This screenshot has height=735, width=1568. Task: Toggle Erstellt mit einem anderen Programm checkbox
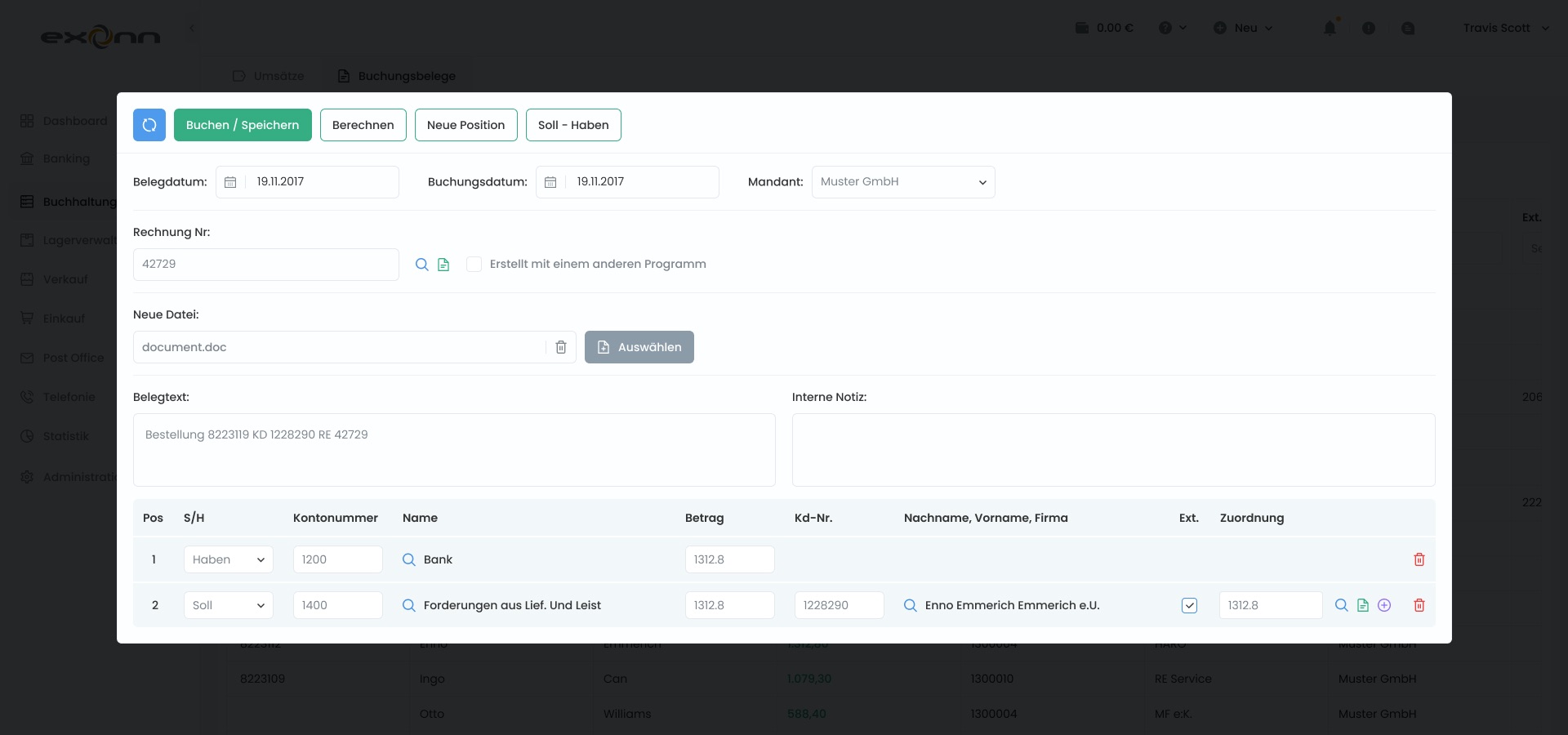[474, 265]
